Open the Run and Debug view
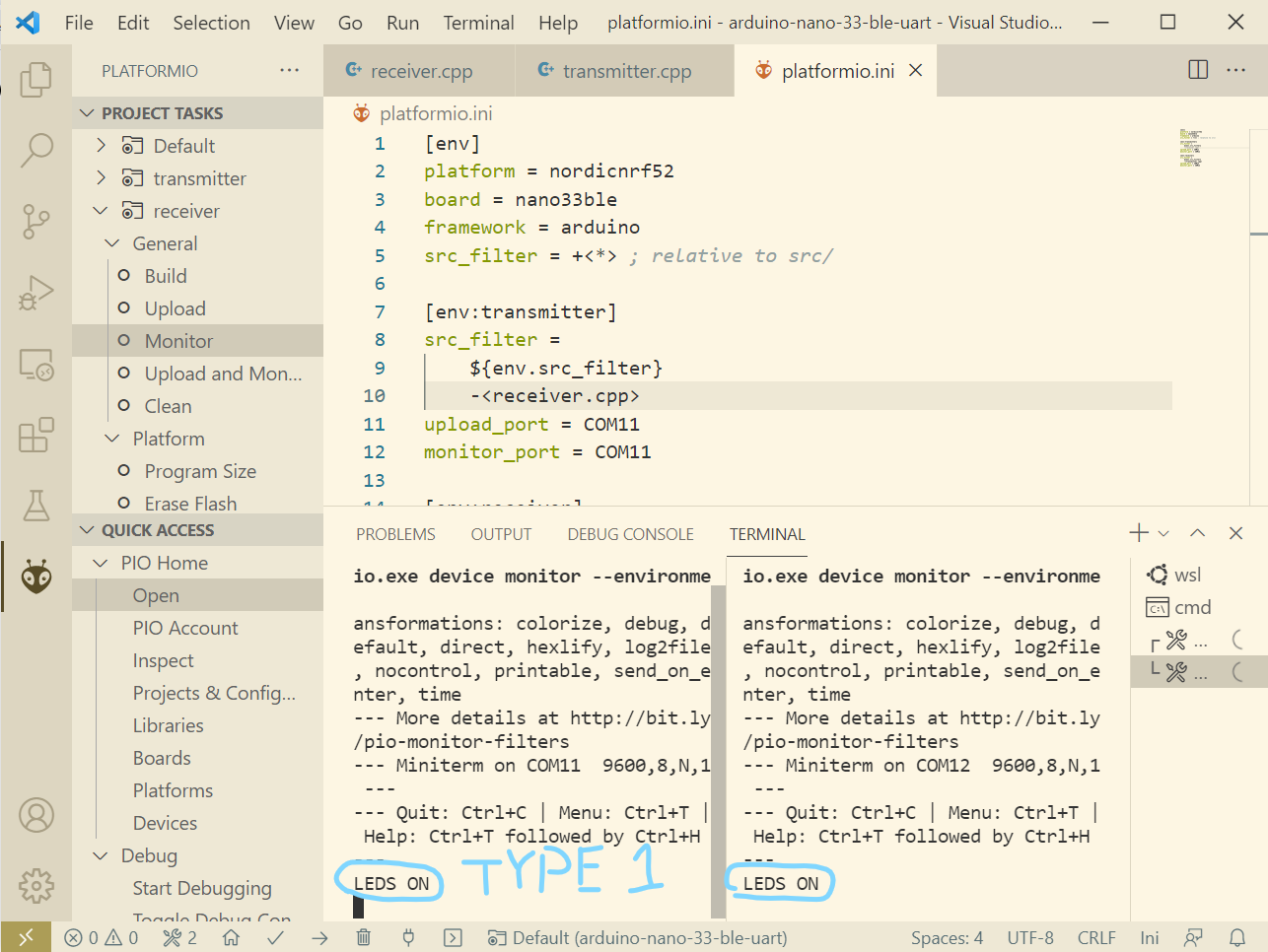 [x=36, y=293]
